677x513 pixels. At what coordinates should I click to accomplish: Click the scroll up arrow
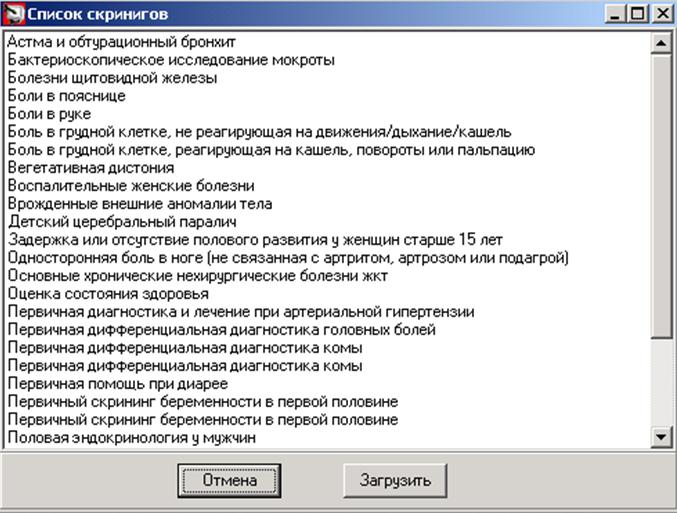pyautogui.click(x=661, y=43)
